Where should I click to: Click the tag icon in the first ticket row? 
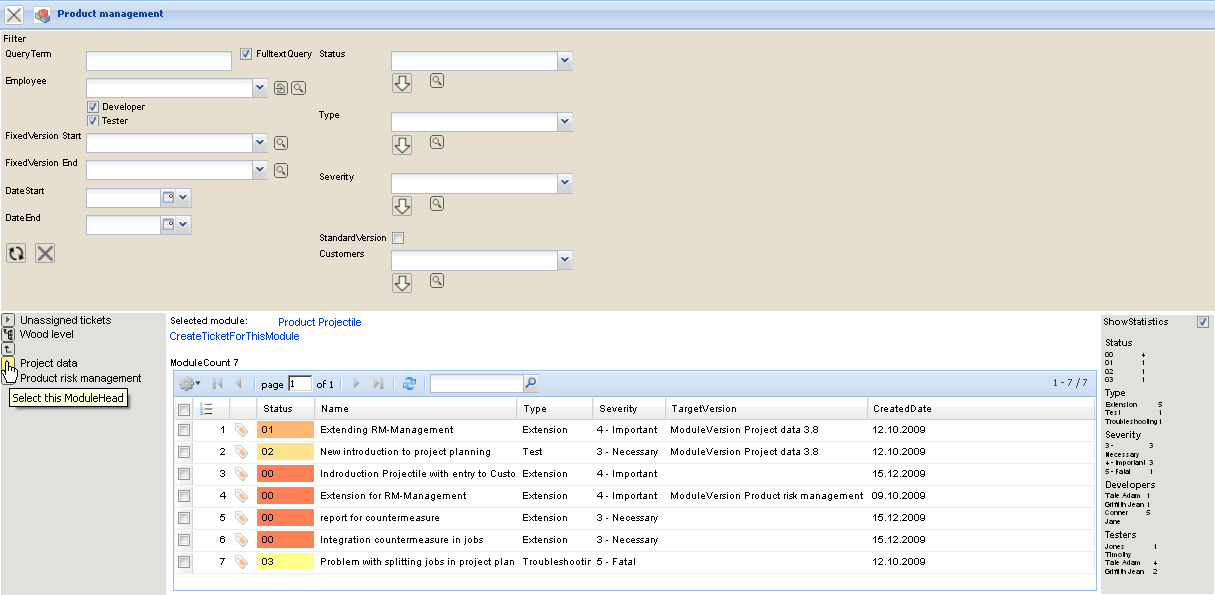(x=241, y=430)
